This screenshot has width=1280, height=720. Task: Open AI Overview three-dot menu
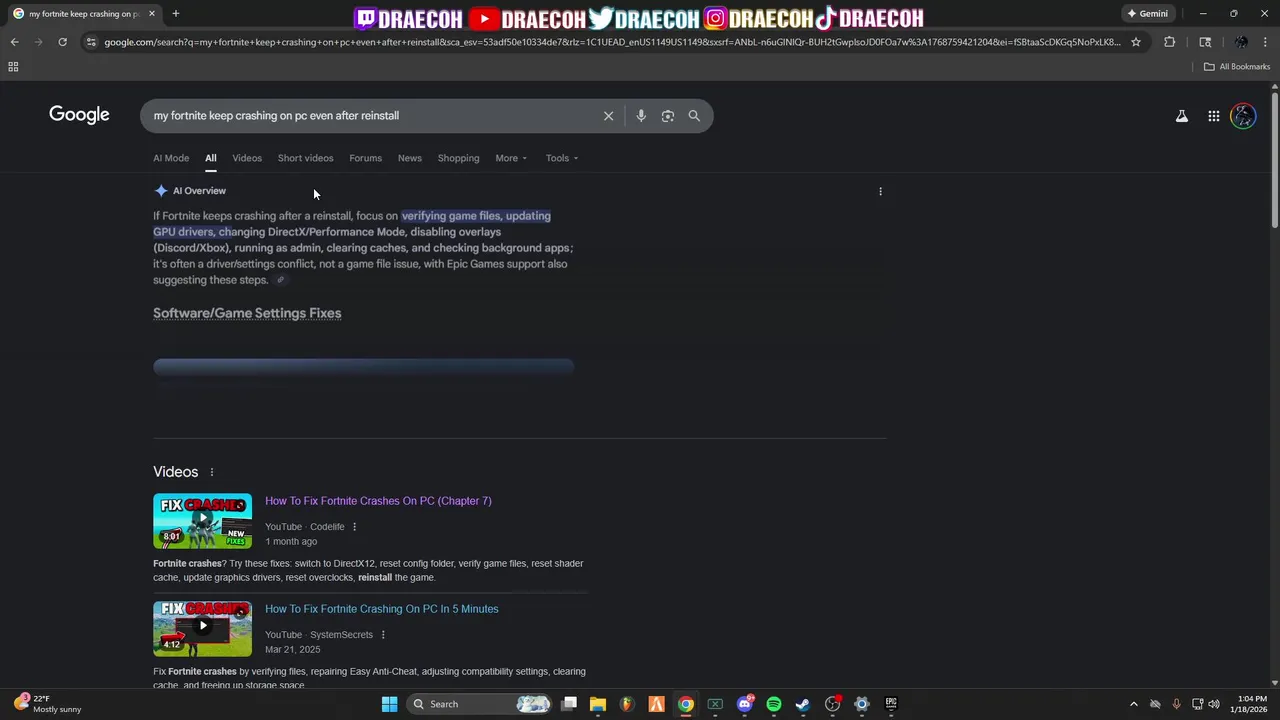[880, 191]
